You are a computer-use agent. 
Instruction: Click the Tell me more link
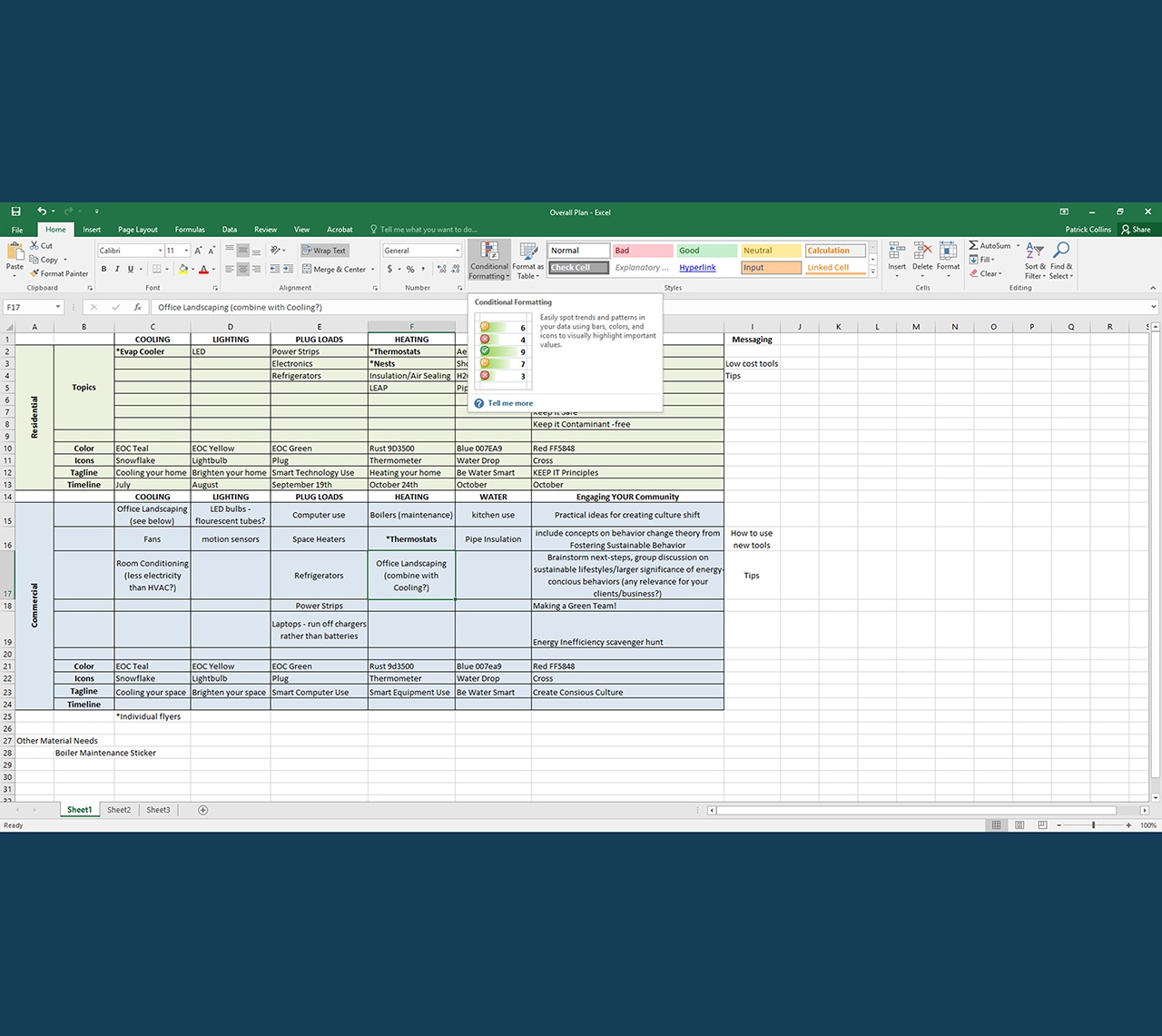[x=510, y=403]
